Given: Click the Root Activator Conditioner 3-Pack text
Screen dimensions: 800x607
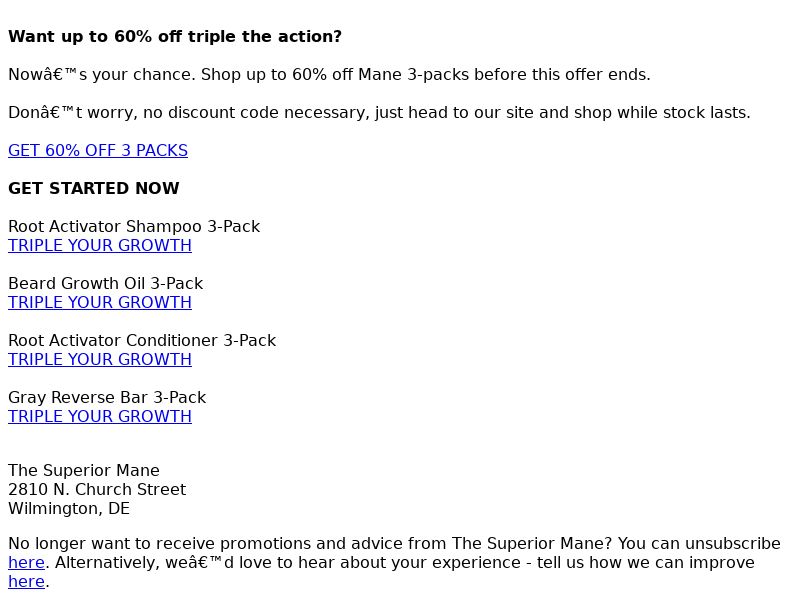Looking at the screenshot, I should tap(142, 341).
